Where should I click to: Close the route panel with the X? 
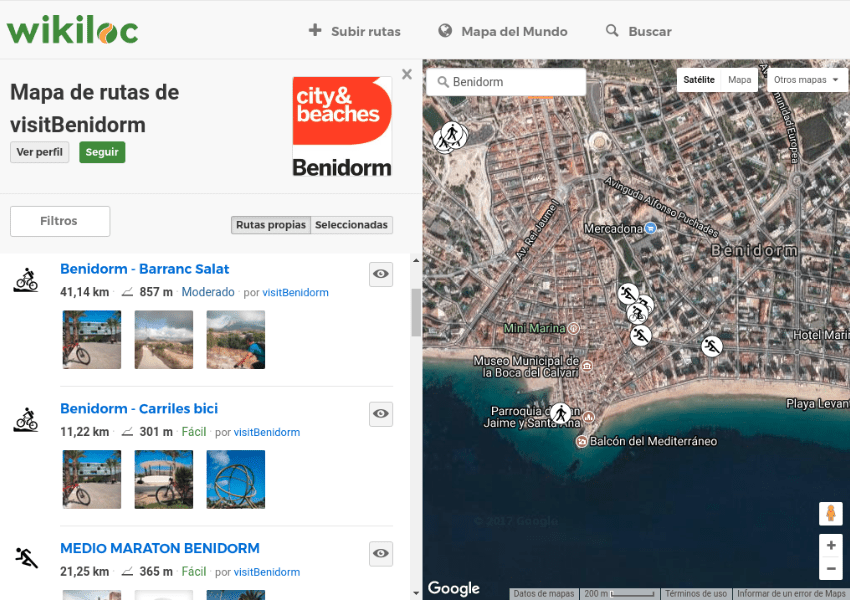[x=406, y=74]
